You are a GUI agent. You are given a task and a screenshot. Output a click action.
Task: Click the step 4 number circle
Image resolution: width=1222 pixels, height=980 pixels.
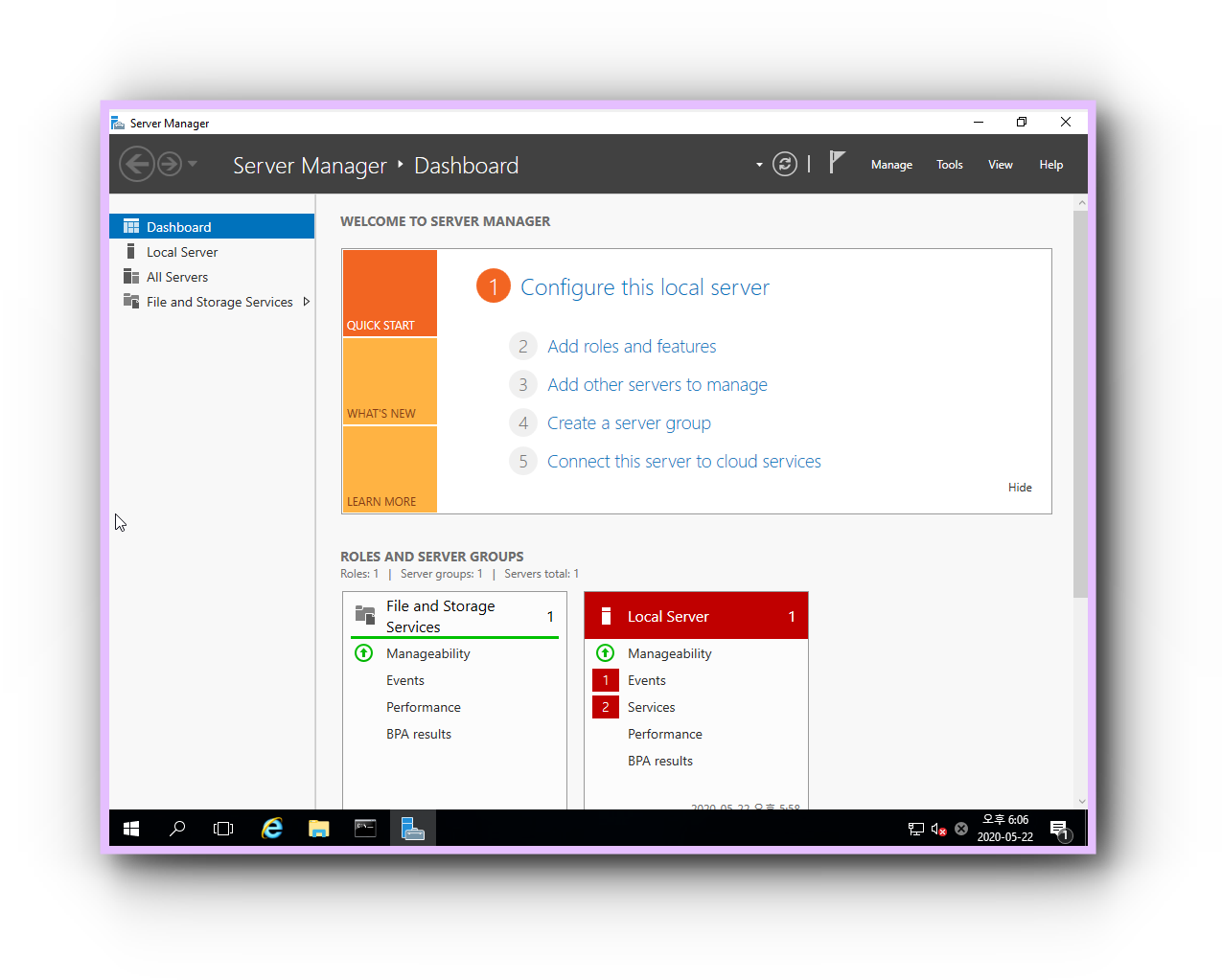click(x=523, y=422)
